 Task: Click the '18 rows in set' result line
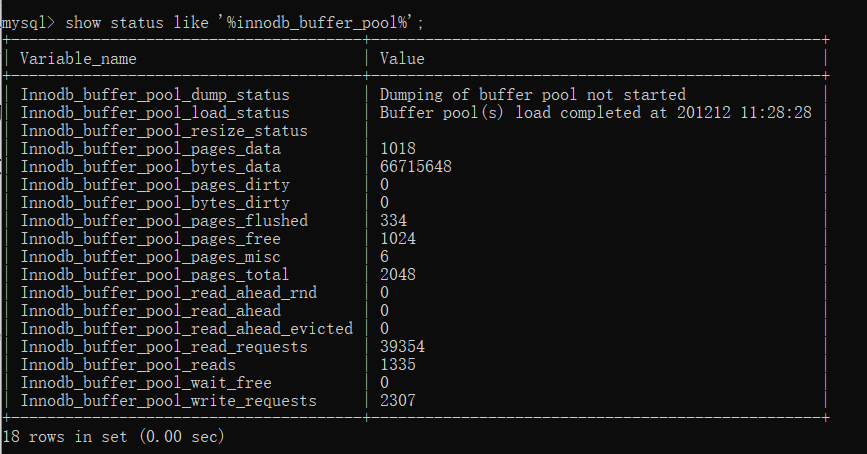pyautogui.click(x=113, y=437)
